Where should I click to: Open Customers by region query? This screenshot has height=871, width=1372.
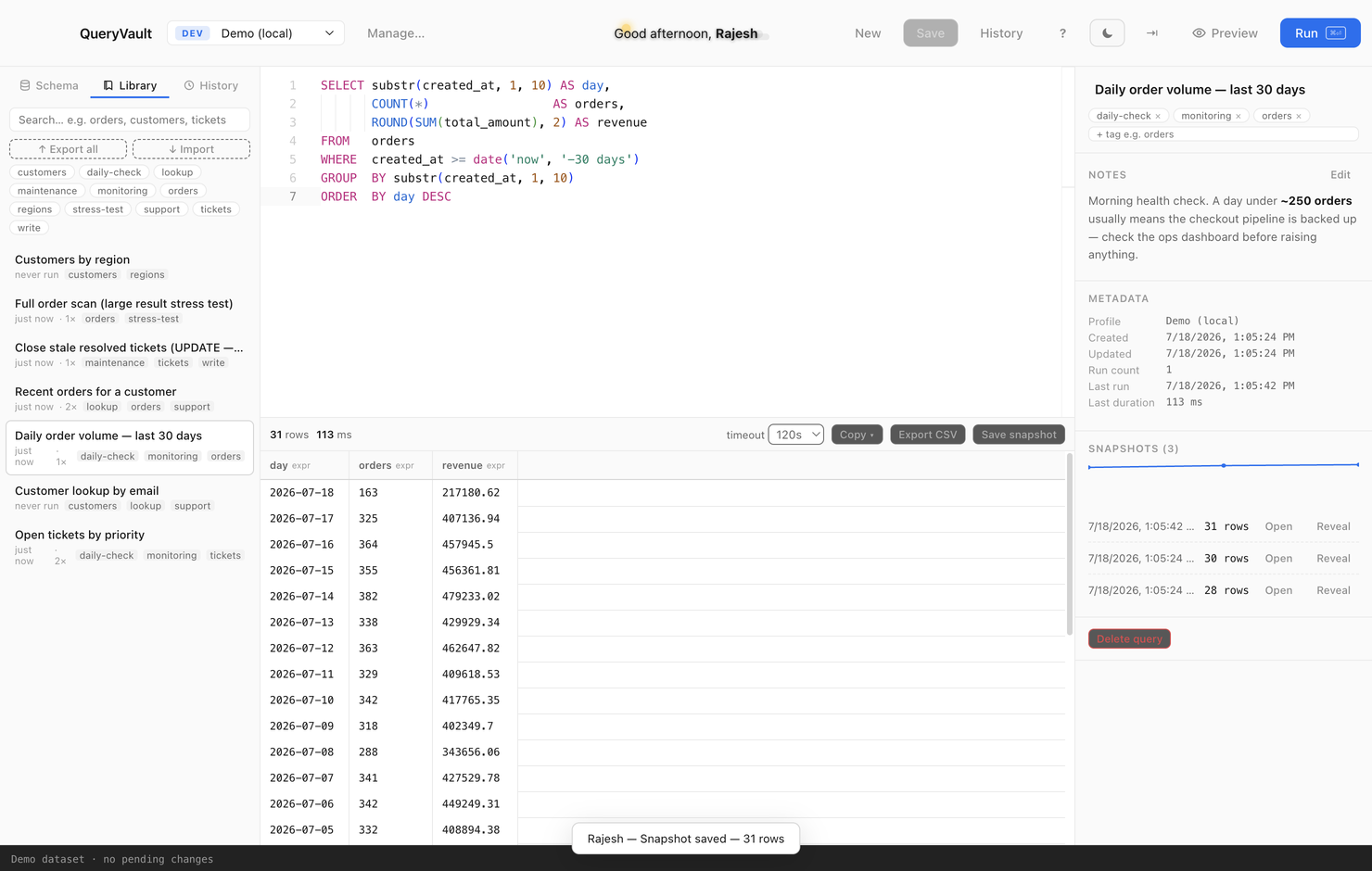(130, 267)
